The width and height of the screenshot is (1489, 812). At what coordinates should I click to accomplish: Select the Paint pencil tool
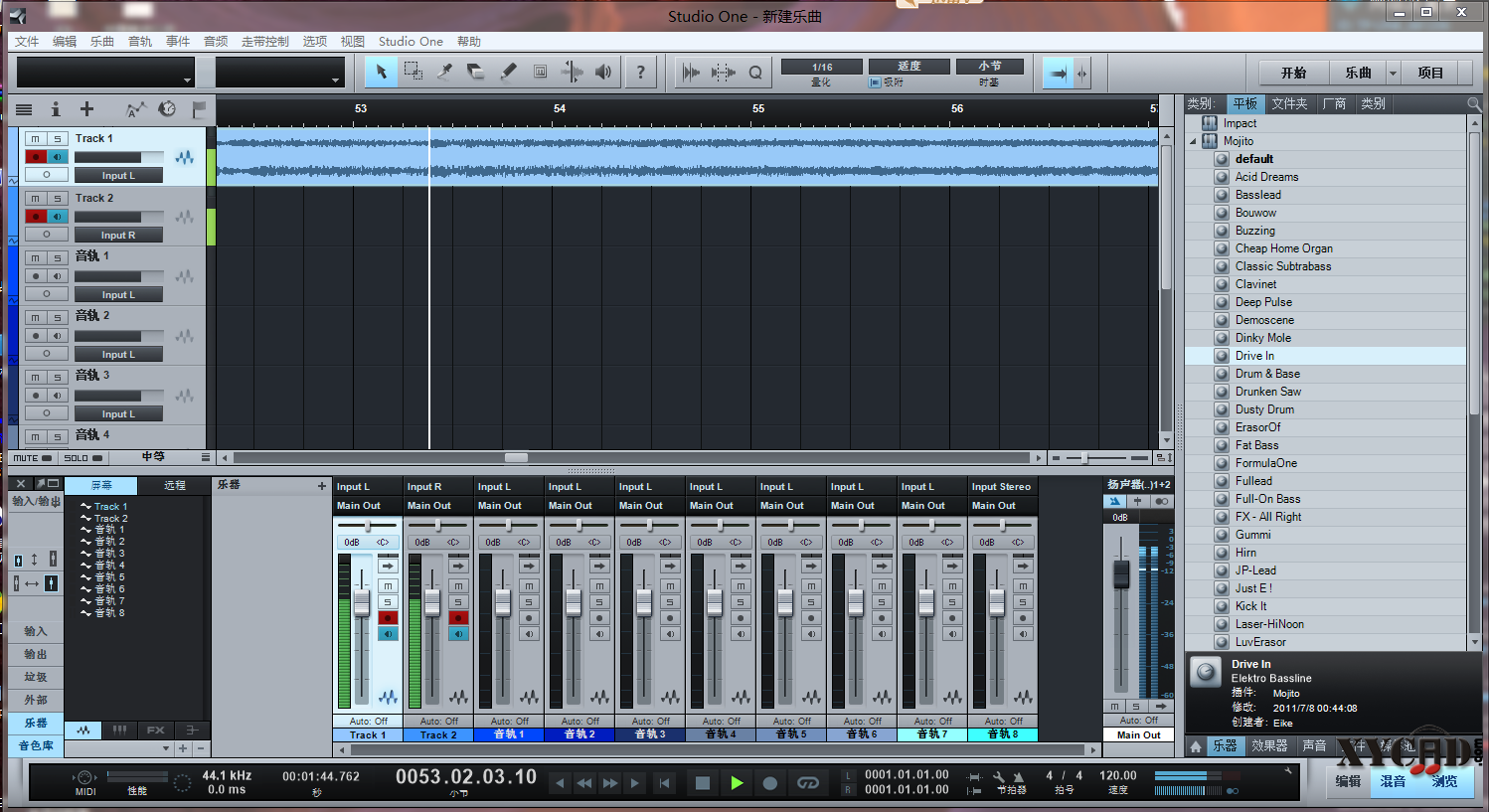508,72
